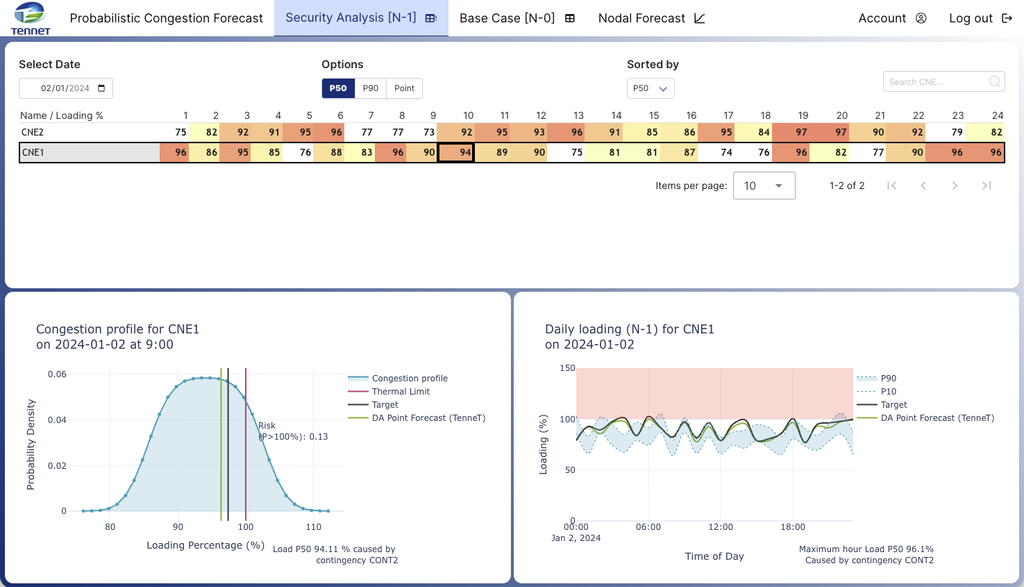Go to next page arrow
Viewport: 1024px width, 587px height.
(955, 186)
